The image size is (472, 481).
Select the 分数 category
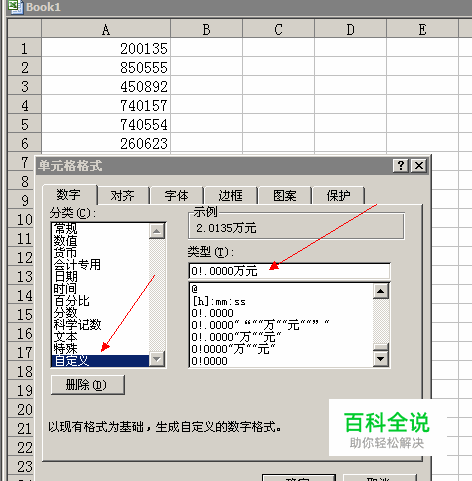click(100, 313)
